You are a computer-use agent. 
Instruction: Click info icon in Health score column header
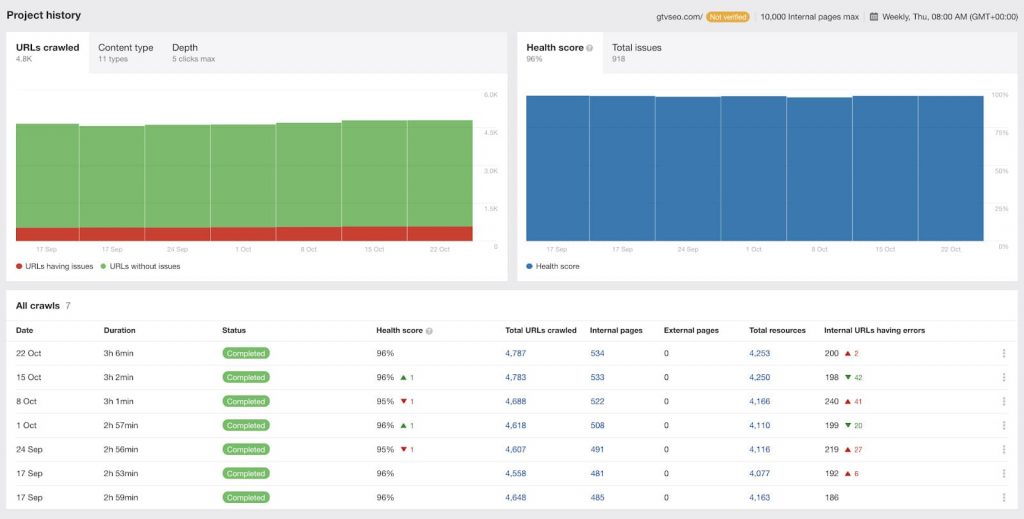coord(429,330)
